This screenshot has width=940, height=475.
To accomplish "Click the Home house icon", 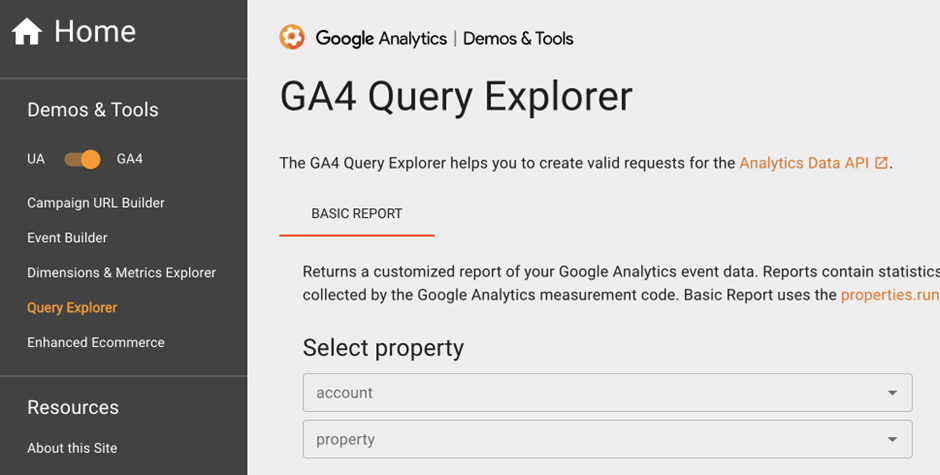I will point(27,32).
